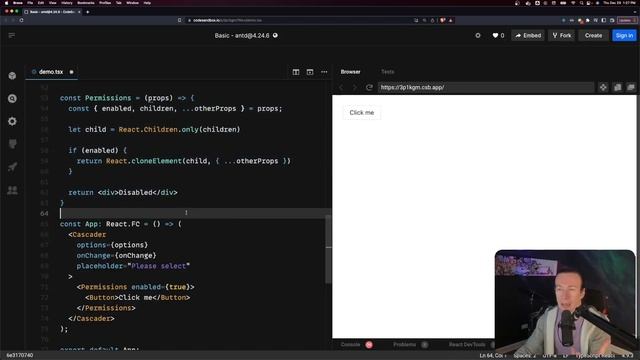This screenshot has height=360, width=640.
Task: Click the Brave Shields icon
Action: coord(443,20)
